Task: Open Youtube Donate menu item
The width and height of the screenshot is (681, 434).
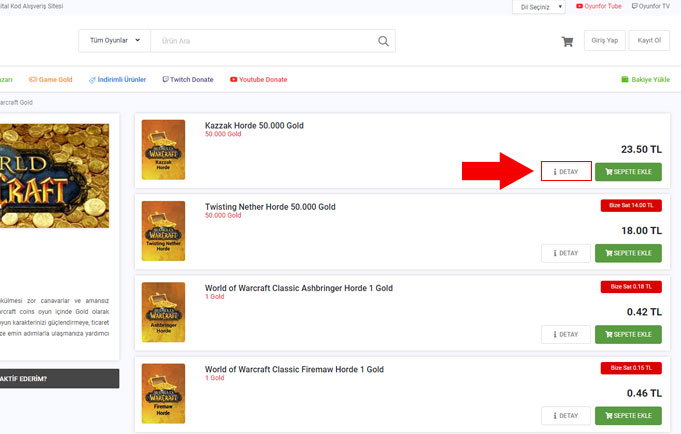Action: tap(258, 79)
